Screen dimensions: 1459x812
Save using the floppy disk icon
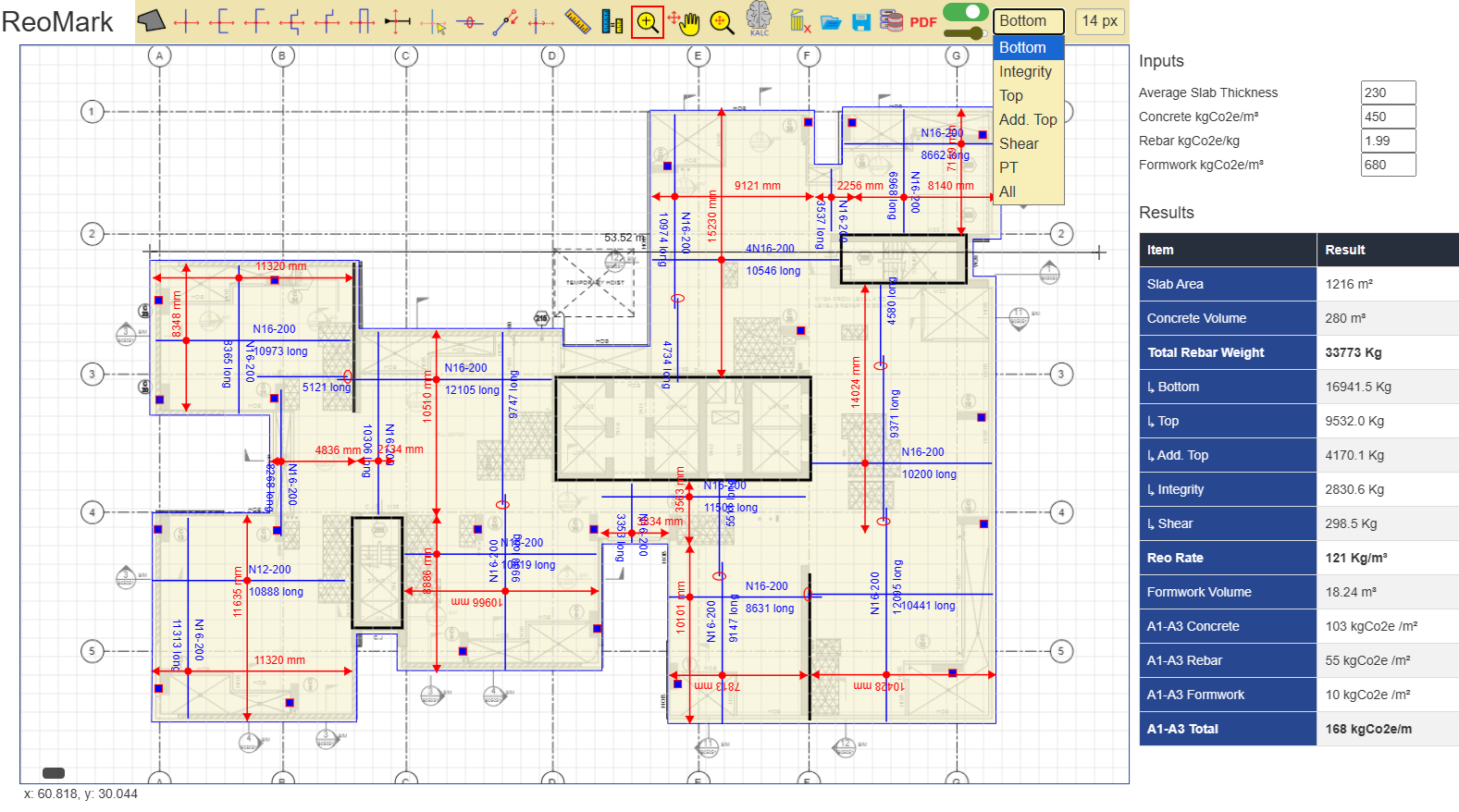861,22
